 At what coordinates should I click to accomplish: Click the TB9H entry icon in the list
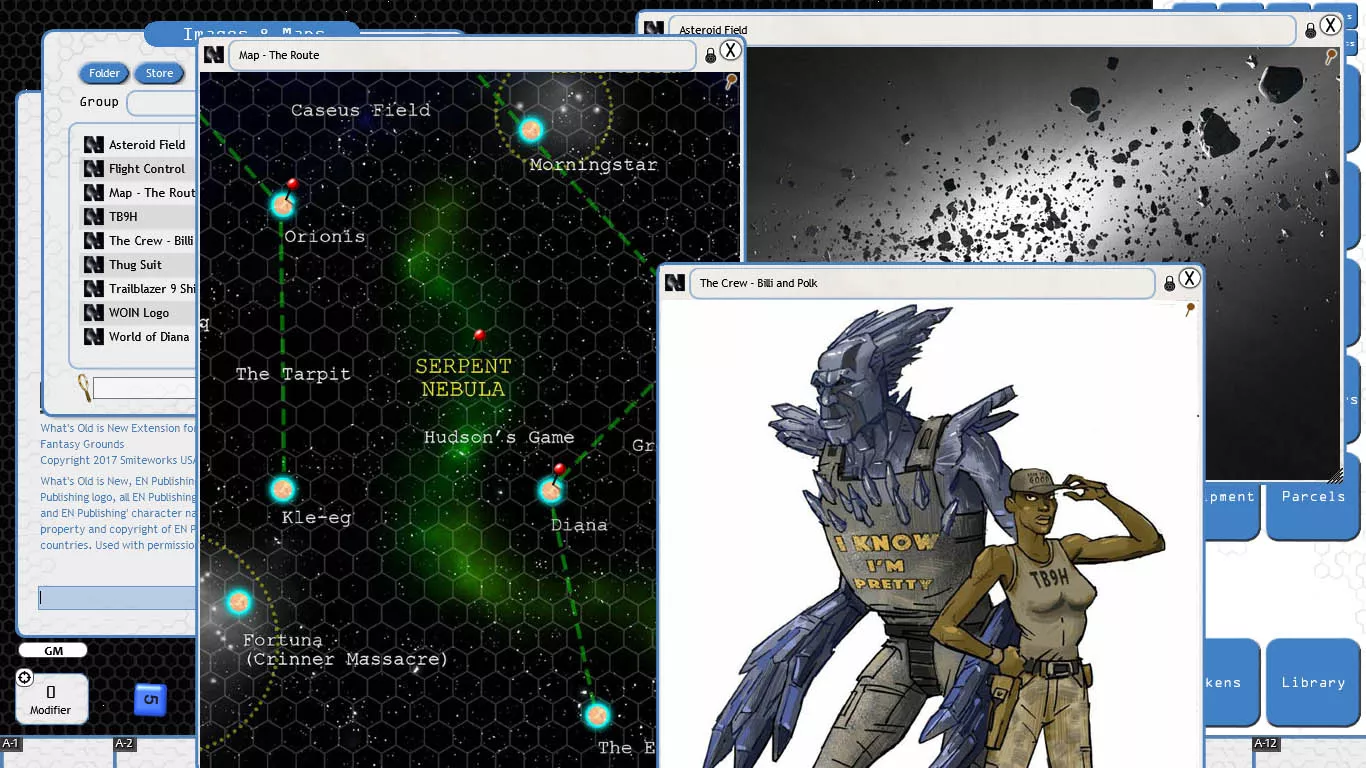coord(94,217)
